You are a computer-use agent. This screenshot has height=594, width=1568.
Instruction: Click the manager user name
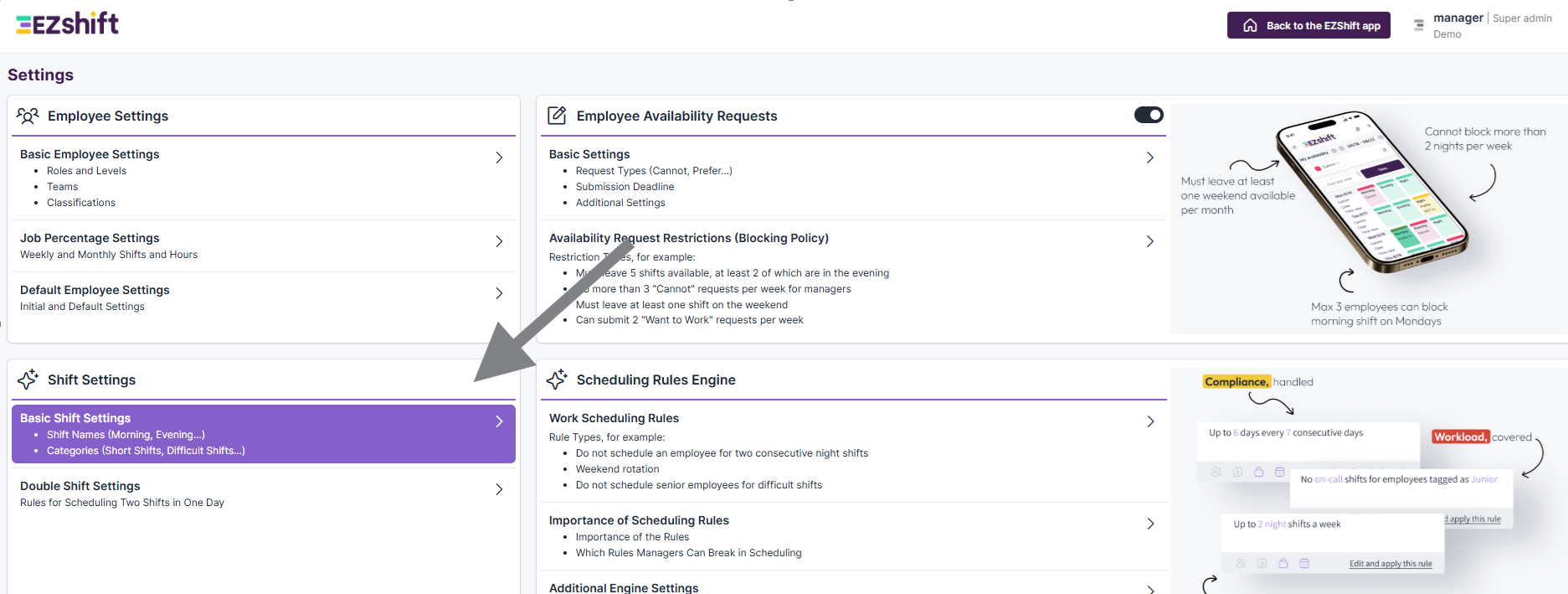click(x=1457, y=18)
